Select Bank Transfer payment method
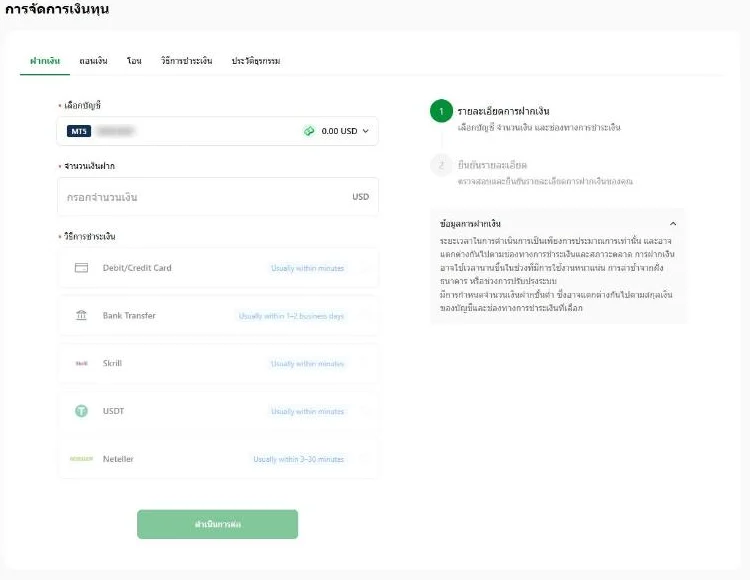This screenshot has height=580, width=750. point(218,316)
